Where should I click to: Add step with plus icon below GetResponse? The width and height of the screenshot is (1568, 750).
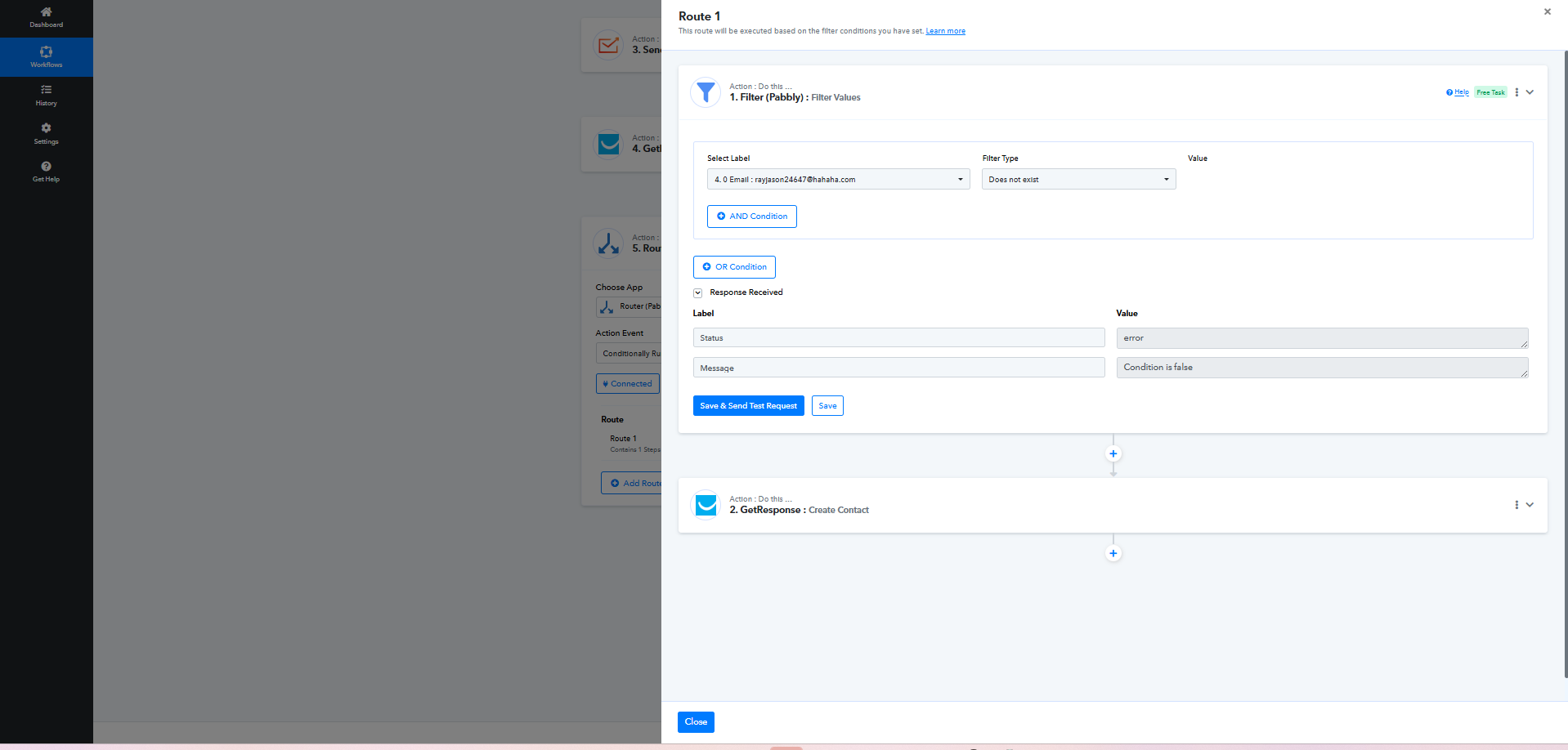[x=1113, y=553]
